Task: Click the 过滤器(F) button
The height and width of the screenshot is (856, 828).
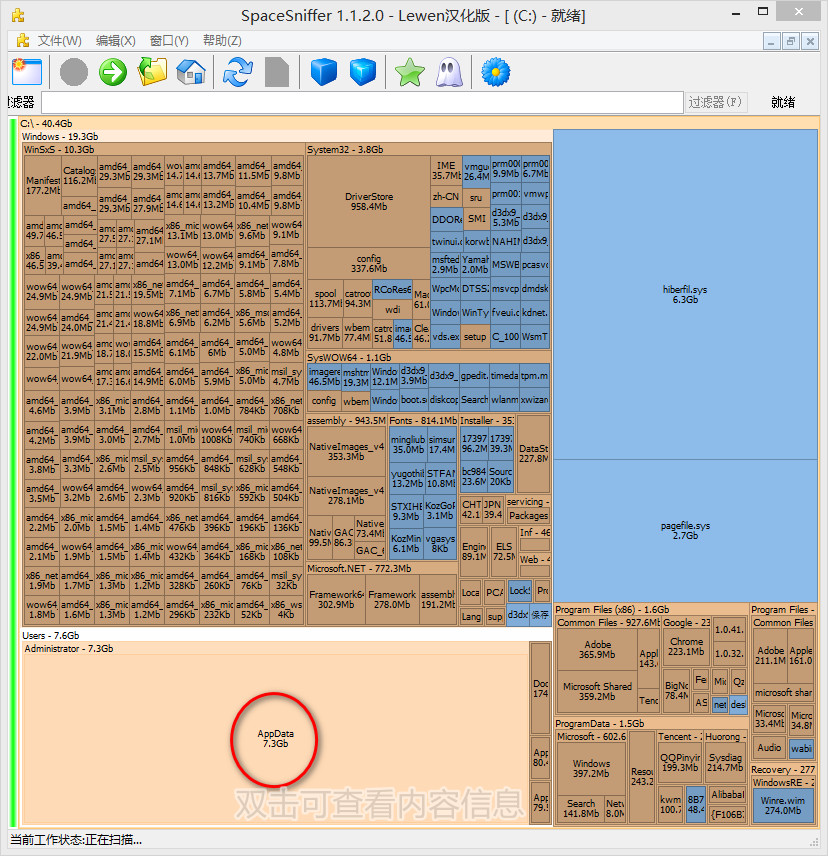Action: 716,102
